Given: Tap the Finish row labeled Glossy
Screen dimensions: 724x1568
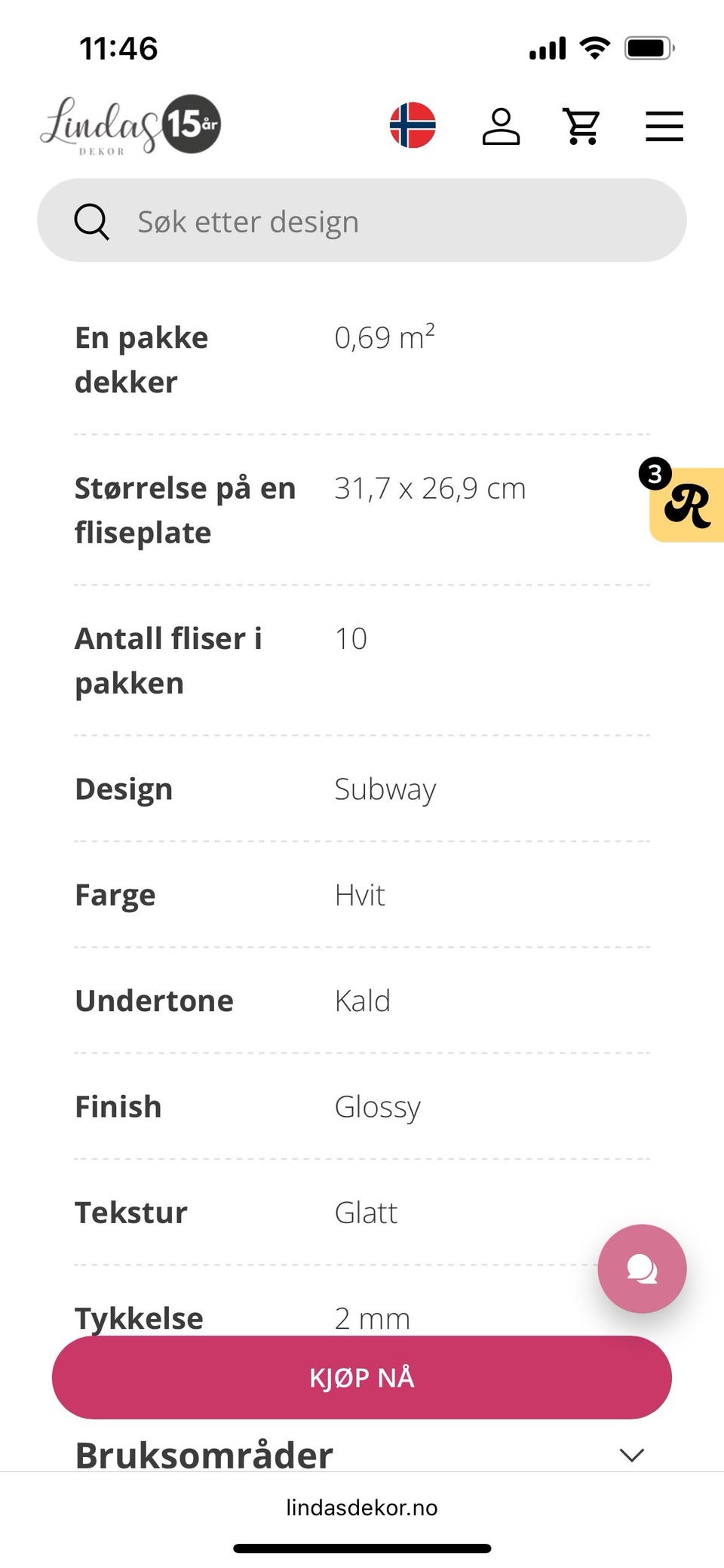Looking at the screenshot, I should [x=377, y=1106].
